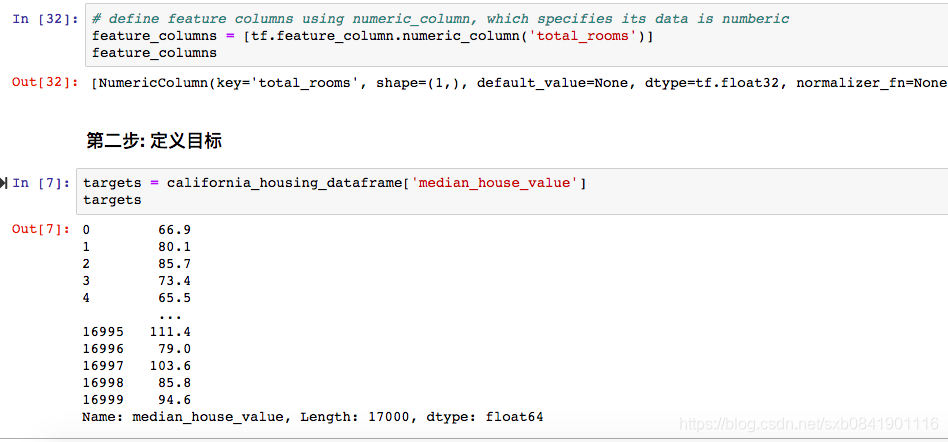Click the Name: median_house_value summary line
This screenshot has width=948, height=442.
pos(313,417)
